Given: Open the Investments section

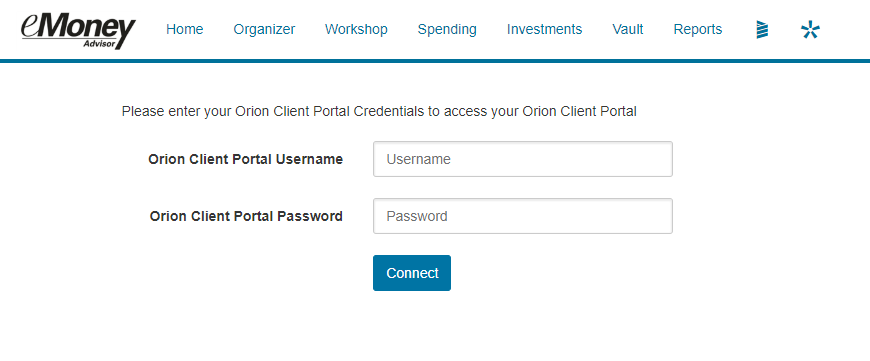Looking at the screenshot, I should tap(544, 29).
